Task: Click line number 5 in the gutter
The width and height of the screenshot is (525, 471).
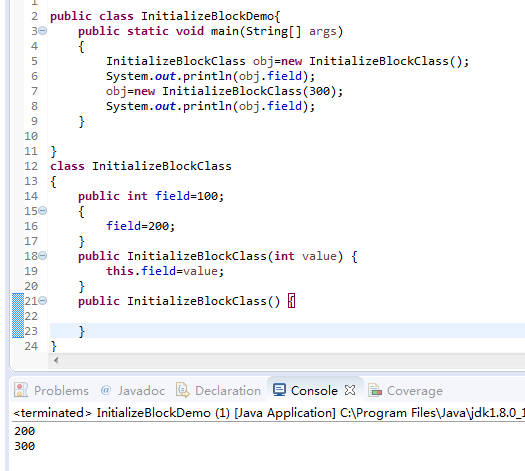Action: (34, 61)
